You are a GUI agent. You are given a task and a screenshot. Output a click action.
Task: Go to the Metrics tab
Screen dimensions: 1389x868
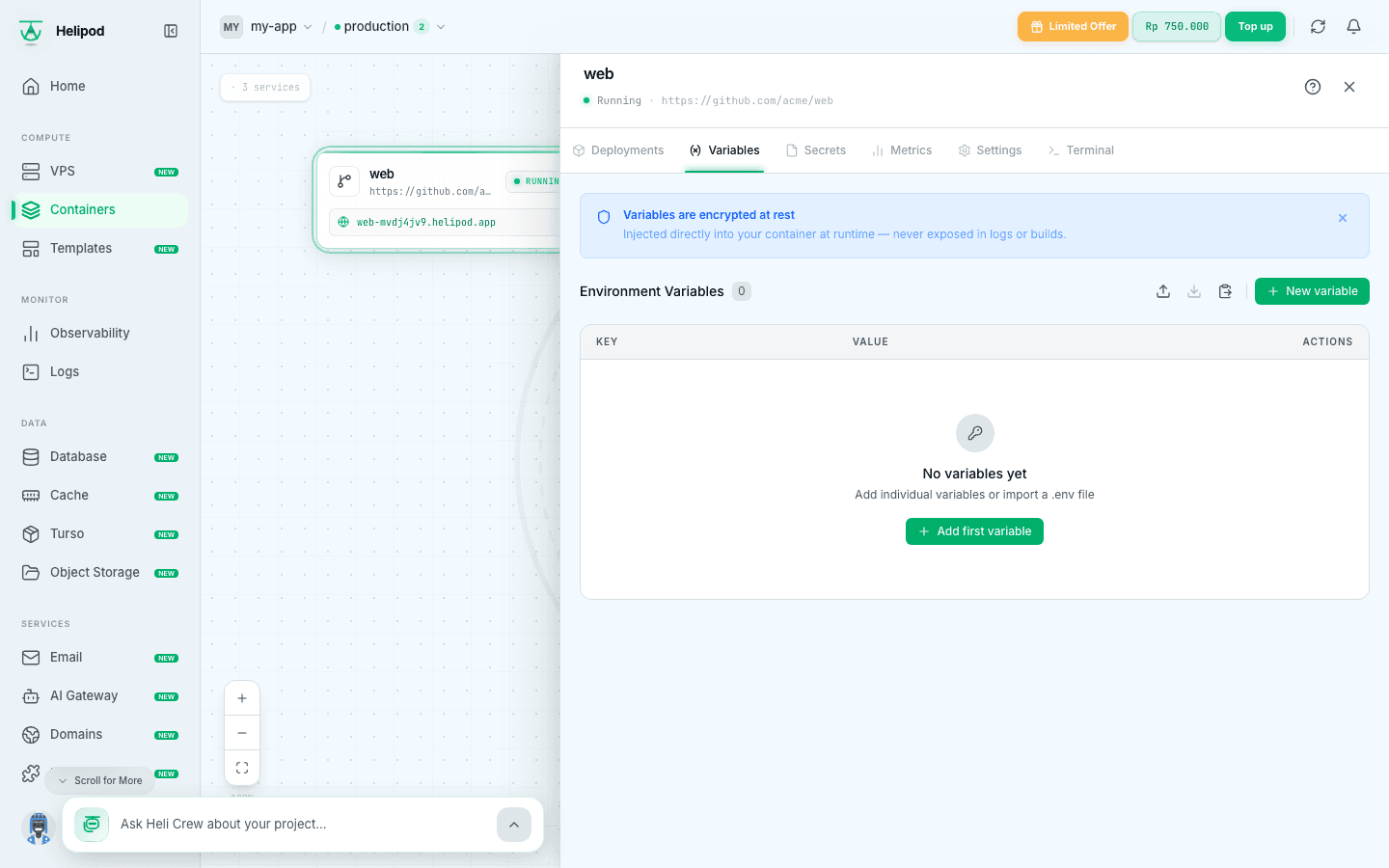tap(902, 150)
